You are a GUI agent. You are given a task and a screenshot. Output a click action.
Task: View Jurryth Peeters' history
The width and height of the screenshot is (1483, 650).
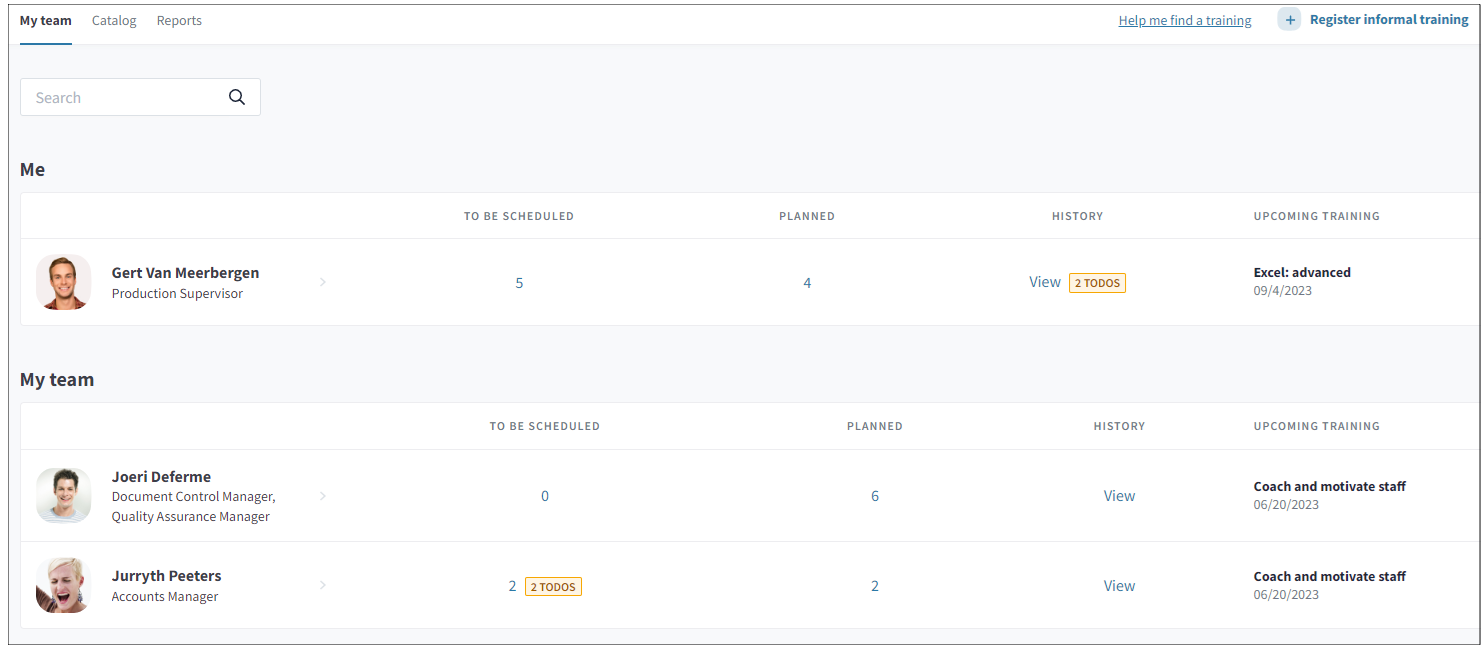pyautogui.click(x=1119, y=586)
